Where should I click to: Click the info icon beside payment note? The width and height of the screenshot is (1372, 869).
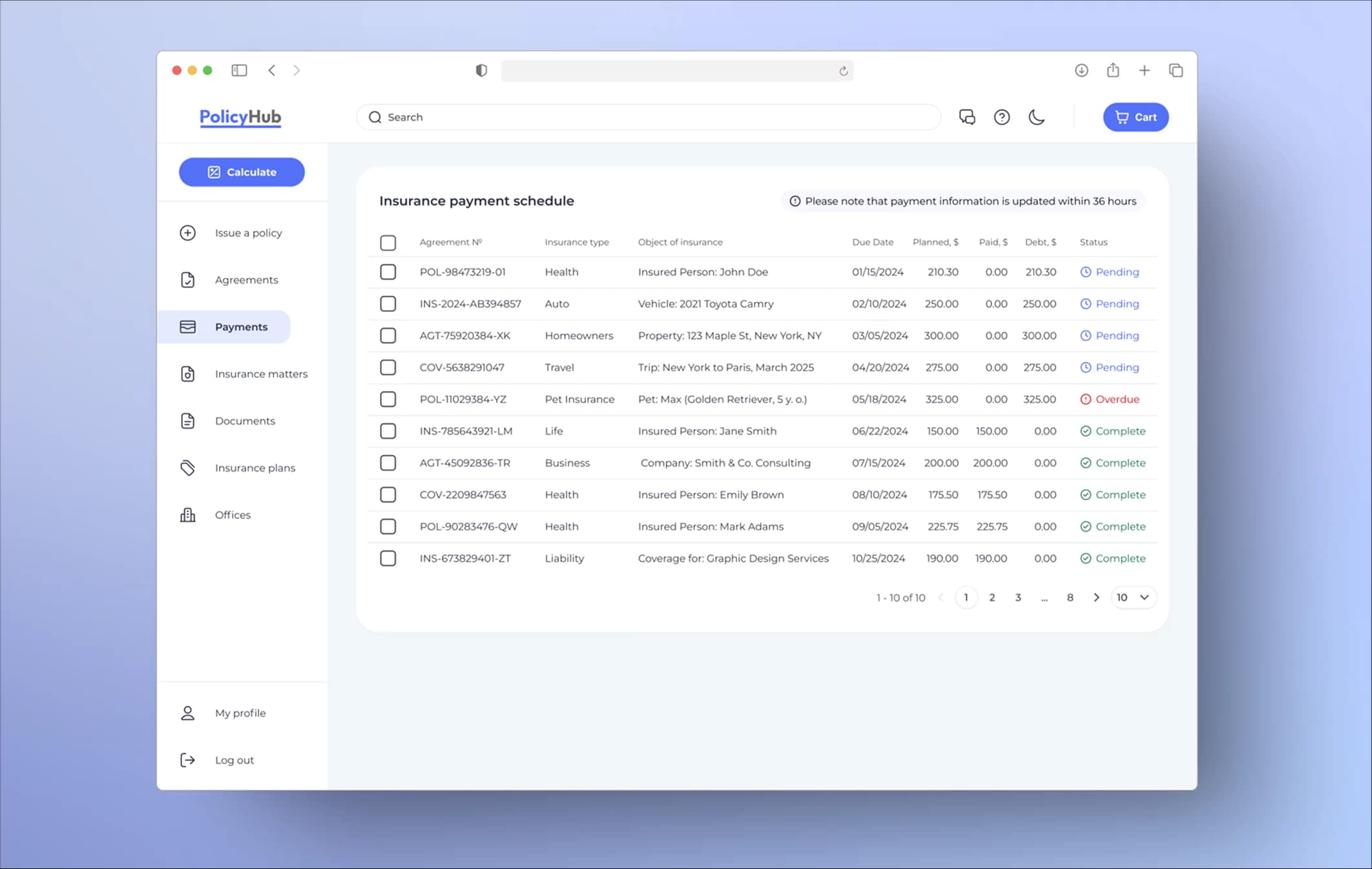click(x=795, y=201)
